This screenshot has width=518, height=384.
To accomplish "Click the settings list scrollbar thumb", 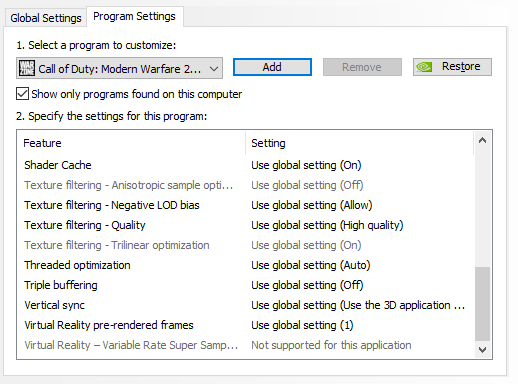I will [482, 304].
